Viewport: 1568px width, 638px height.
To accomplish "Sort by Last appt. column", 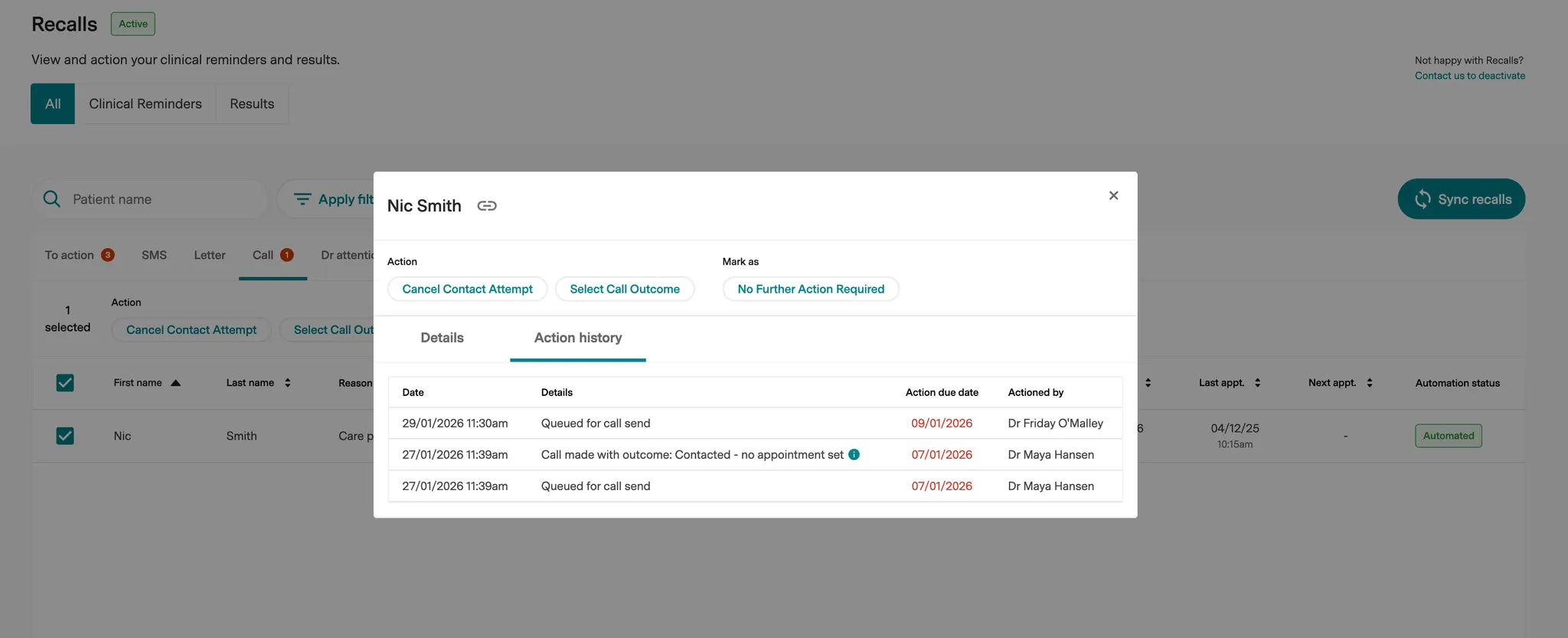I will tap(1257, 383).
